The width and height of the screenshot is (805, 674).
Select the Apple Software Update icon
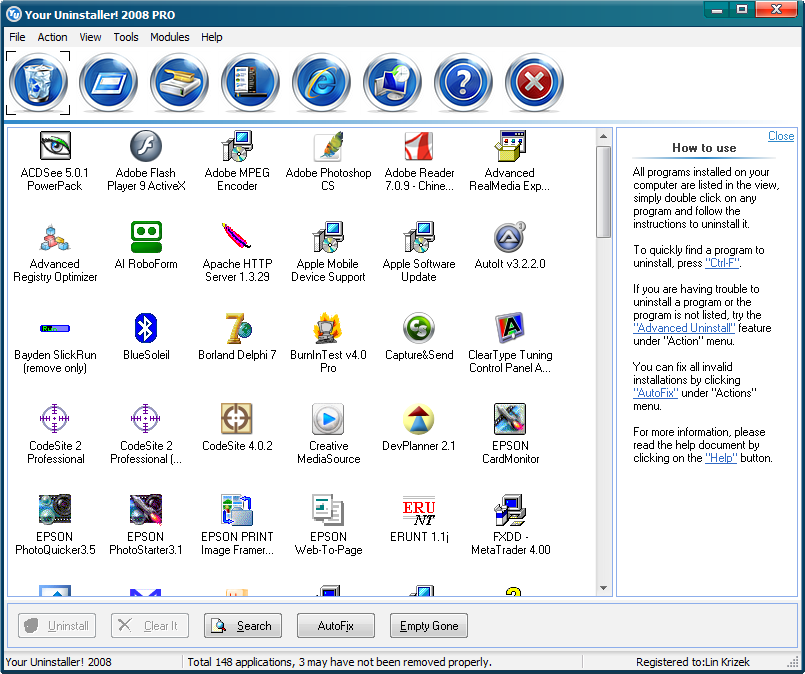click(419, 237)
